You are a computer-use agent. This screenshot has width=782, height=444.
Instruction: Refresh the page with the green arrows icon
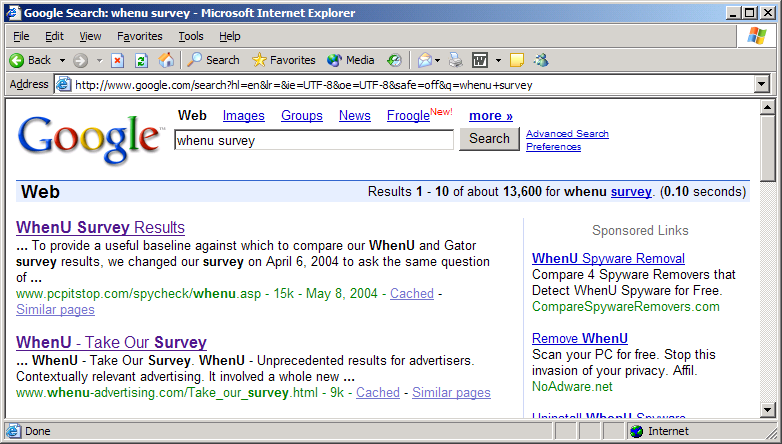[x=142, y=60]
